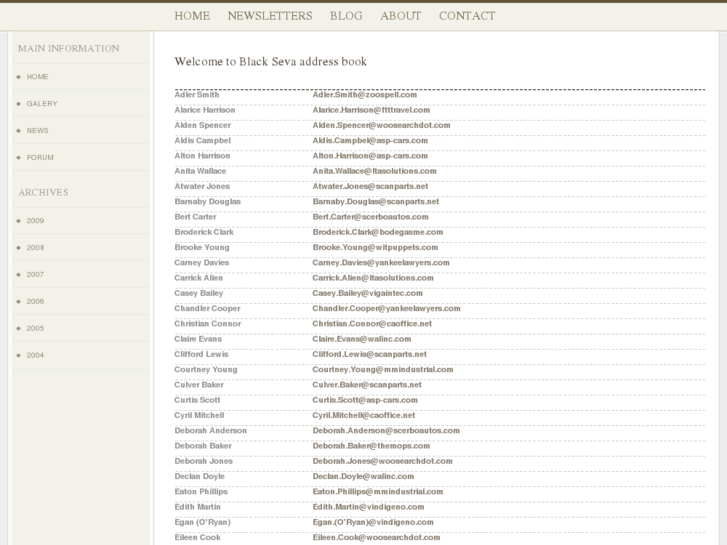Click email Brooke.Young@witpuppets.com

click(375, 248)
